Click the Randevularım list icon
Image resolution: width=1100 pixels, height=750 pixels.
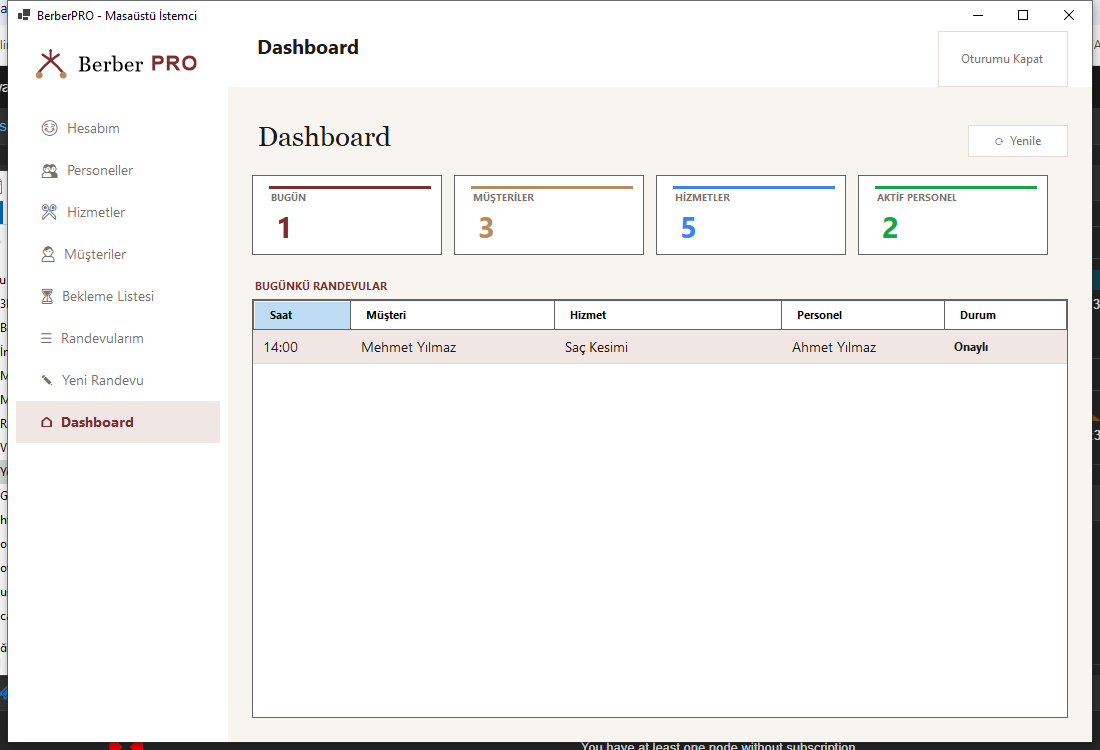(46, 338)
